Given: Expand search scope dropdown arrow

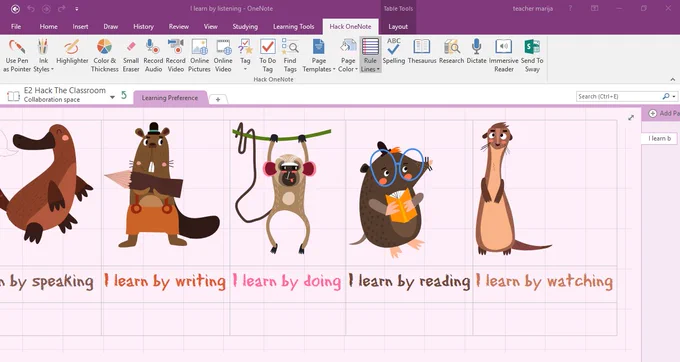Looking at the screenshot, I should click(673, 97).
